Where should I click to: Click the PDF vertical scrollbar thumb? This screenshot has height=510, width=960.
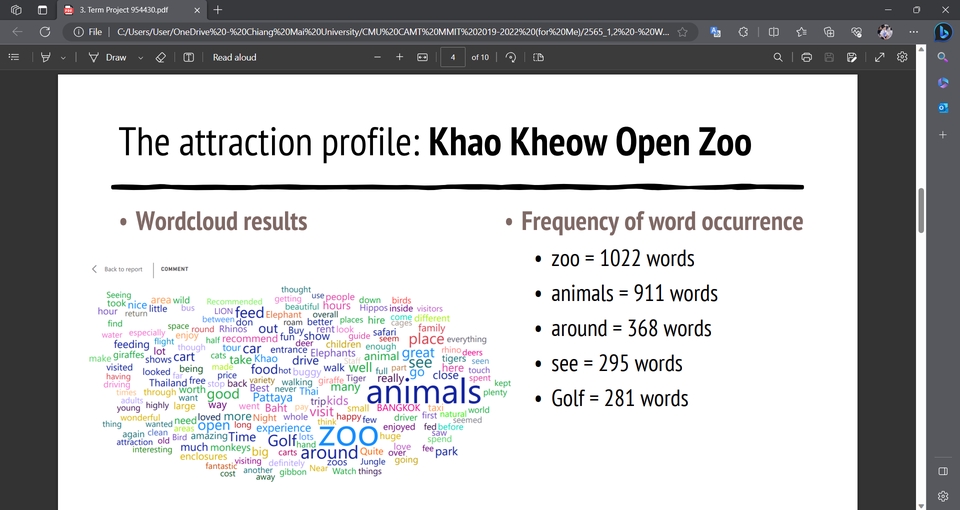click(921, 210)
